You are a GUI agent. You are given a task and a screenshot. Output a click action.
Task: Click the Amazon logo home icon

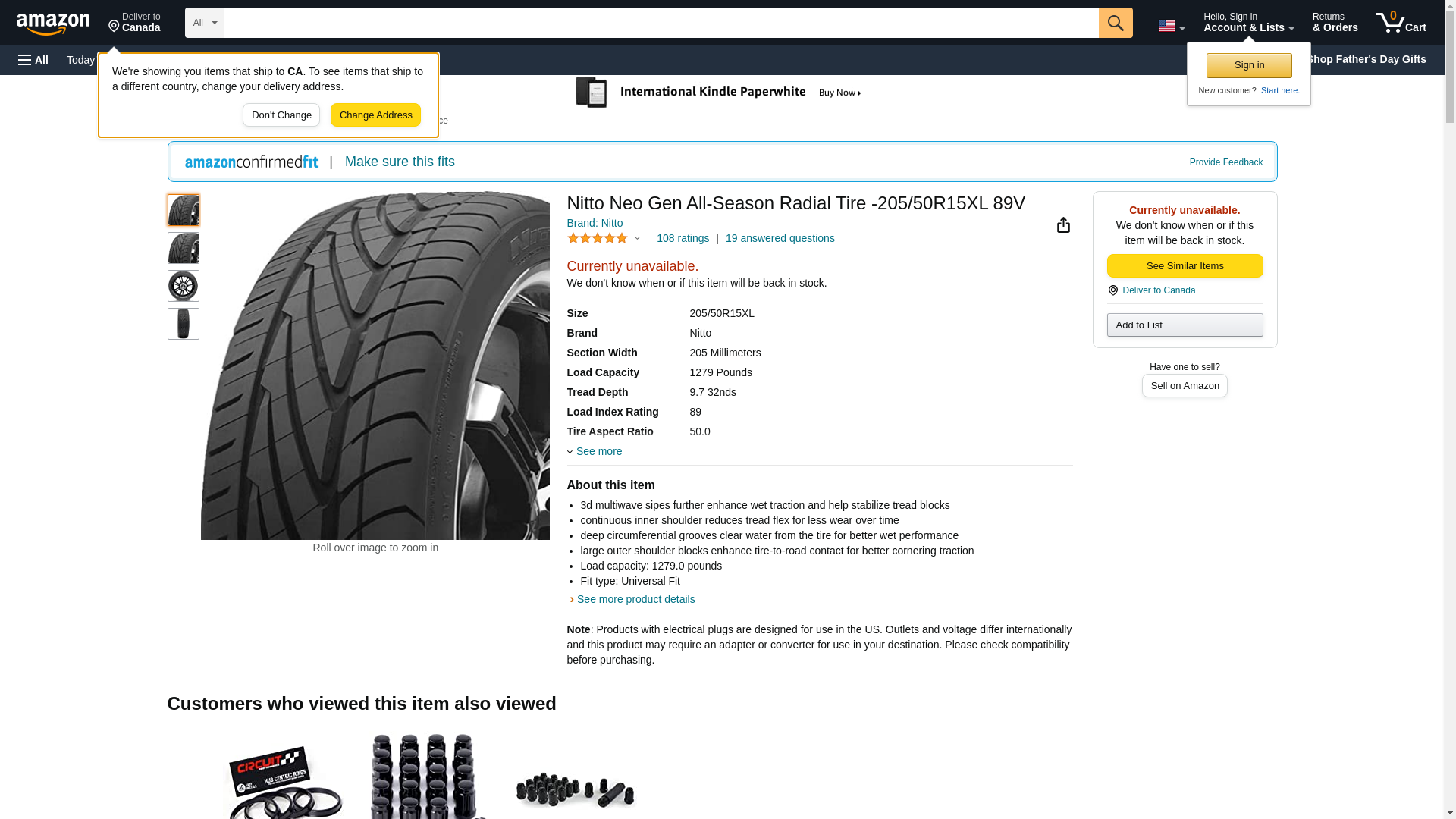(53, 24)
